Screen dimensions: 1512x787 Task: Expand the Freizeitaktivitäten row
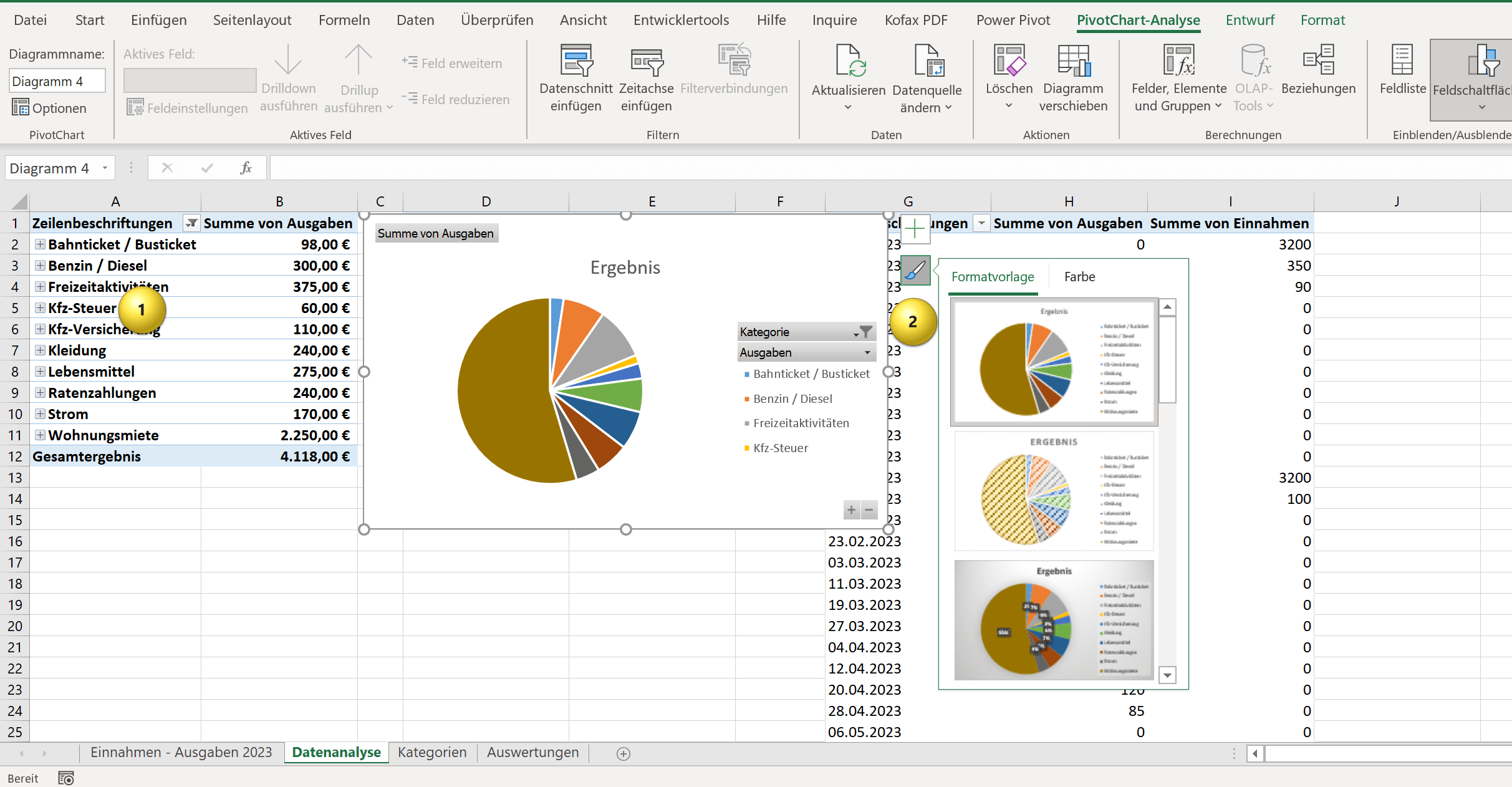click(41, 287)
